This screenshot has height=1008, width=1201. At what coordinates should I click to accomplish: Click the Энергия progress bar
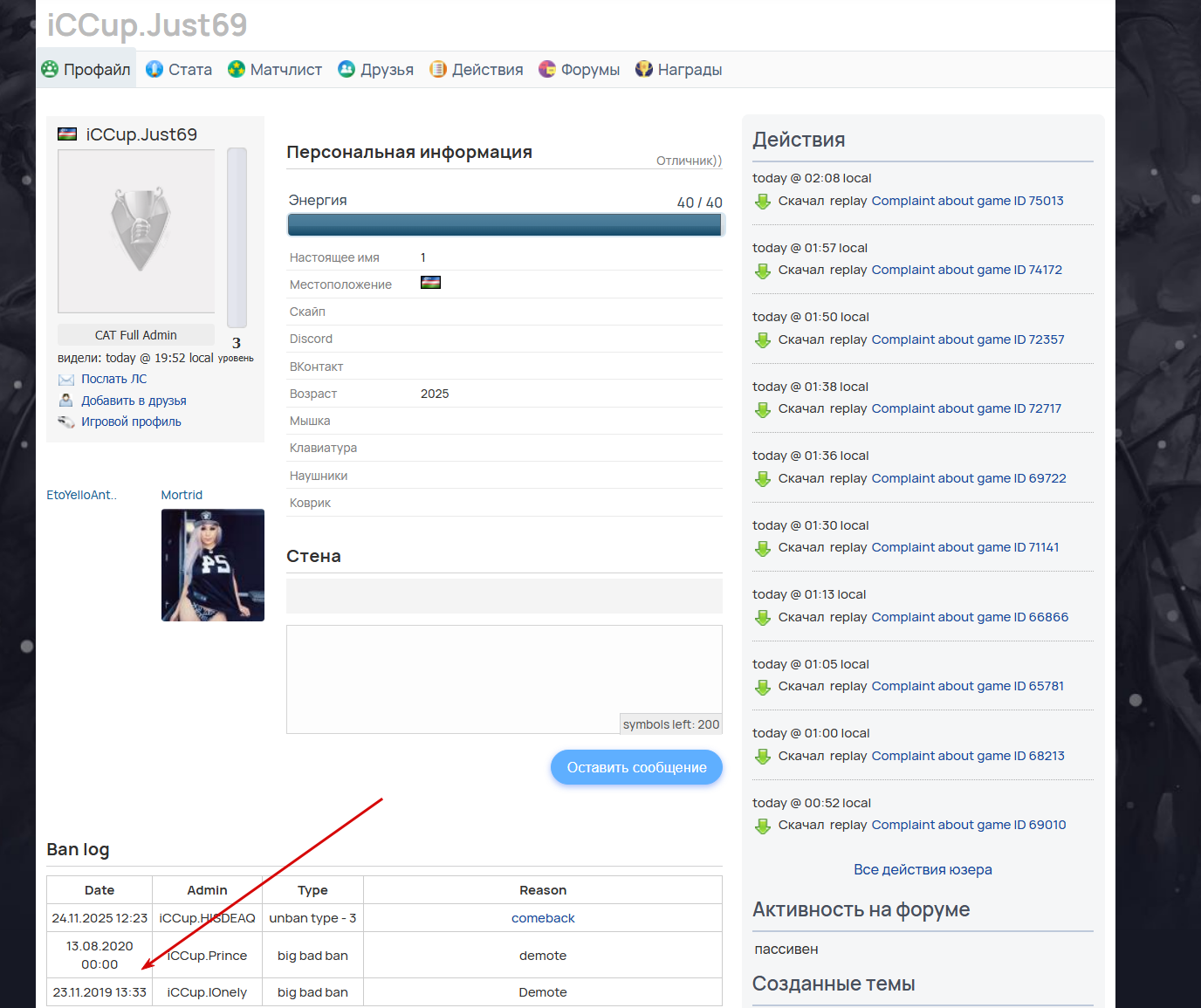coord(506,225)
